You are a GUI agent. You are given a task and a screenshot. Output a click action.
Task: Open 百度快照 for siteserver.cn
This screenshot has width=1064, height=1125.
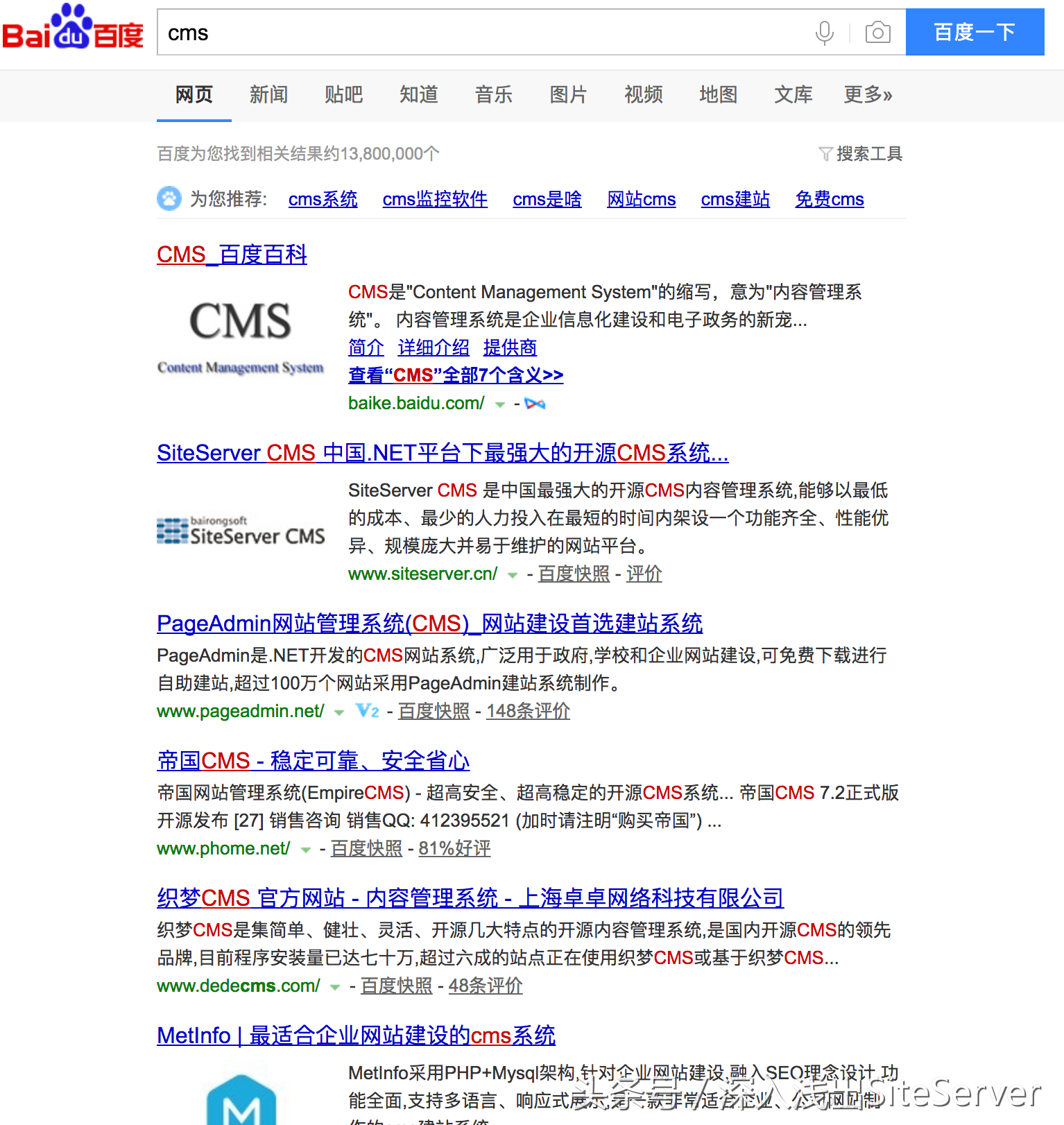[574, 574]
